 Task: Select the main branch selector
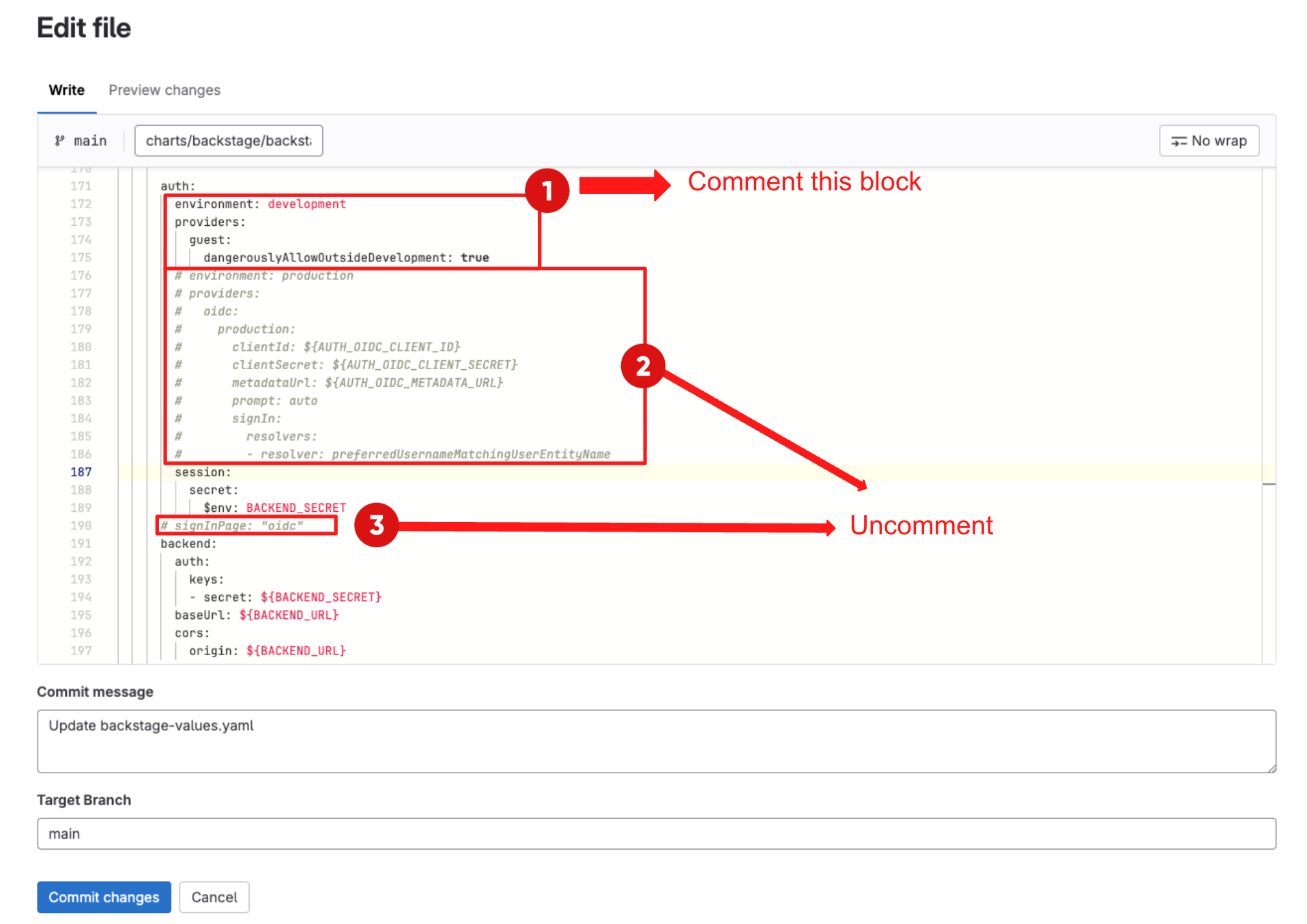coord(81,141)
